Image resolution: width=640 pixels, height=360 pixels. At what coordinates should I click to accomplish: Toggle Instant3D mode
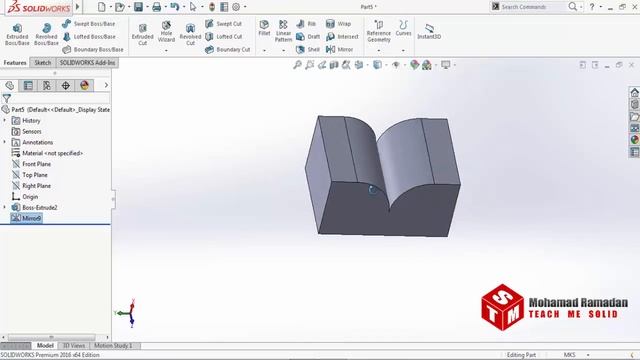pos(429,31)
